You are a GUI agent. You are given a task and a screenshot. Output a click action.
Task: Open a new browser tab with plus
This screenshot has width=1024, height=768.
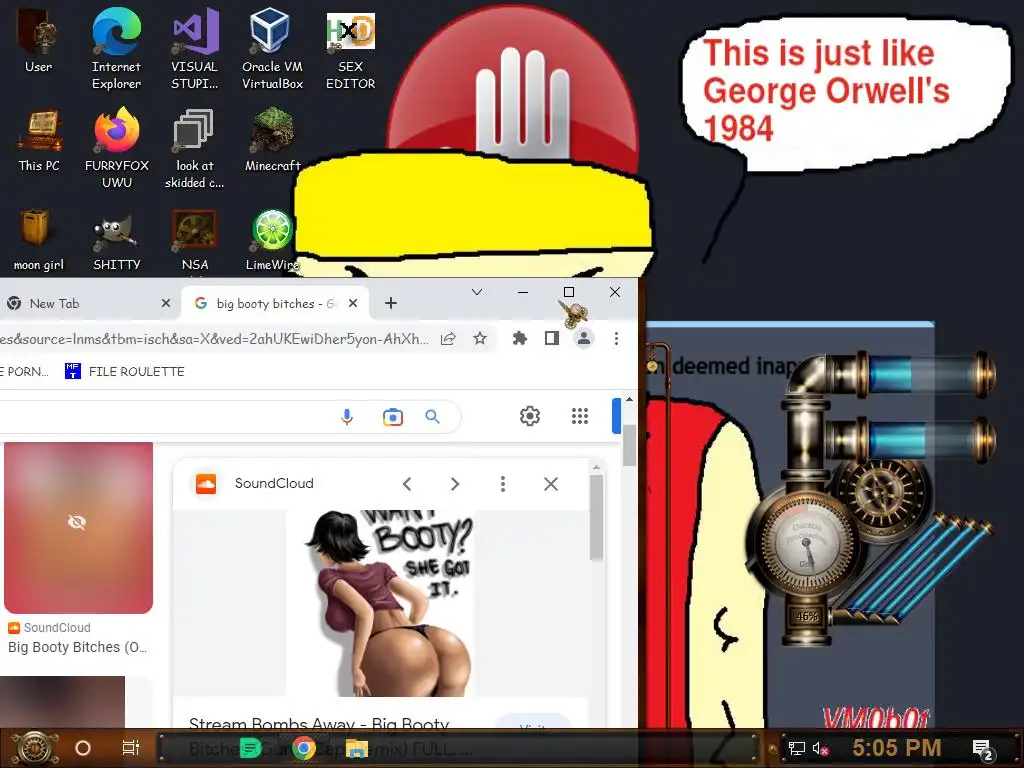[x=391, y=304]
